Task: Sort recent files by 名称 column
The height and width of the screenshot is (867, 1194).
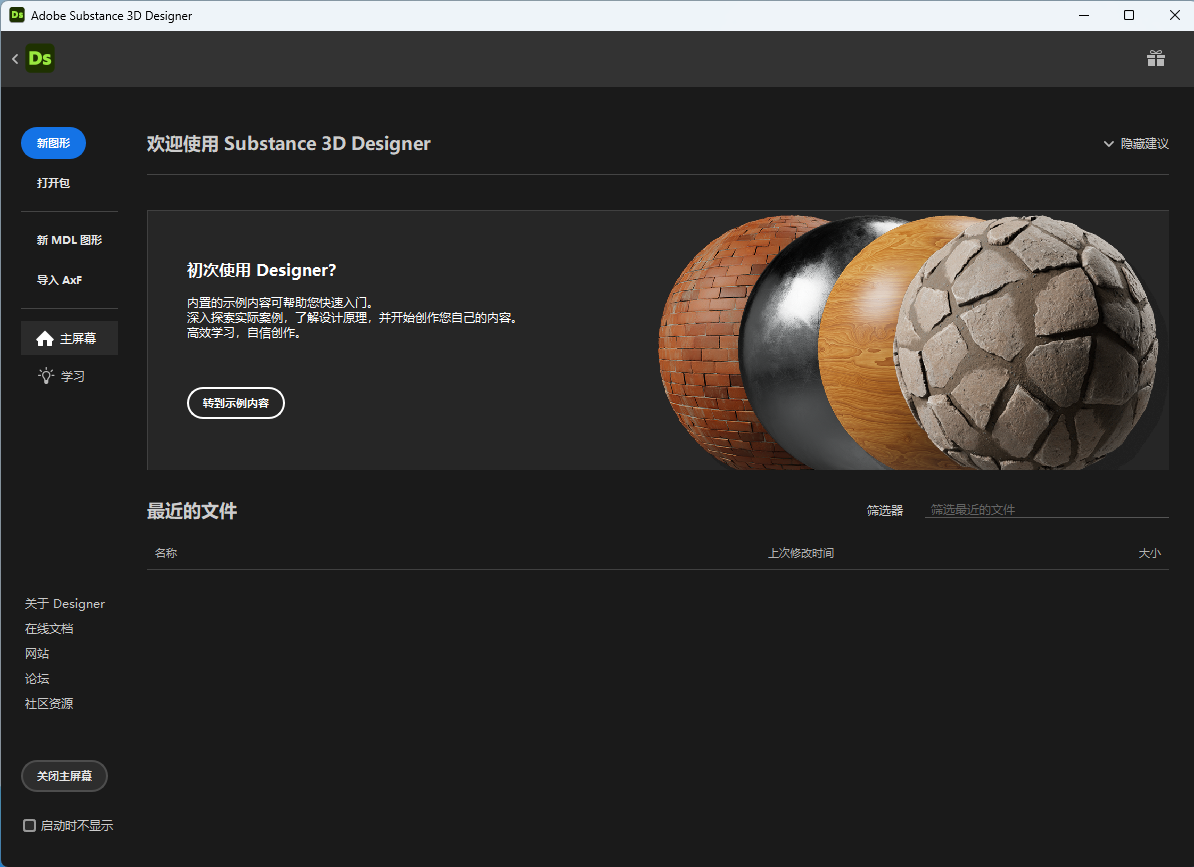Action: pyautogui.click(x=166, y=553)
